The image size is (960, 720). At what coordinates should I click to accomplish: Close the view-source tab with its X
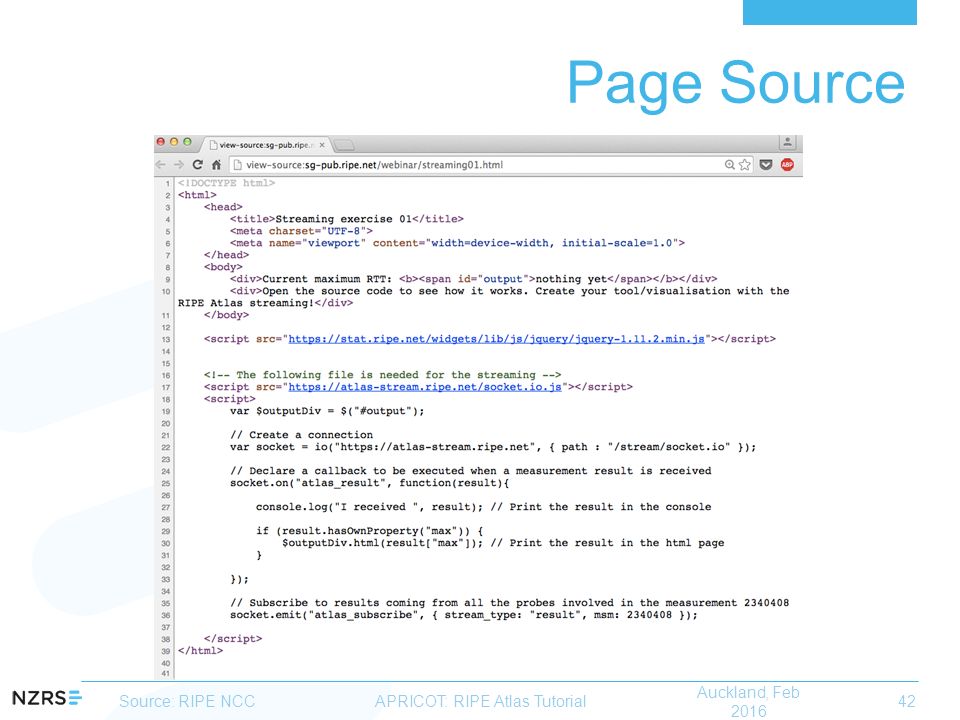coord(322,145)
